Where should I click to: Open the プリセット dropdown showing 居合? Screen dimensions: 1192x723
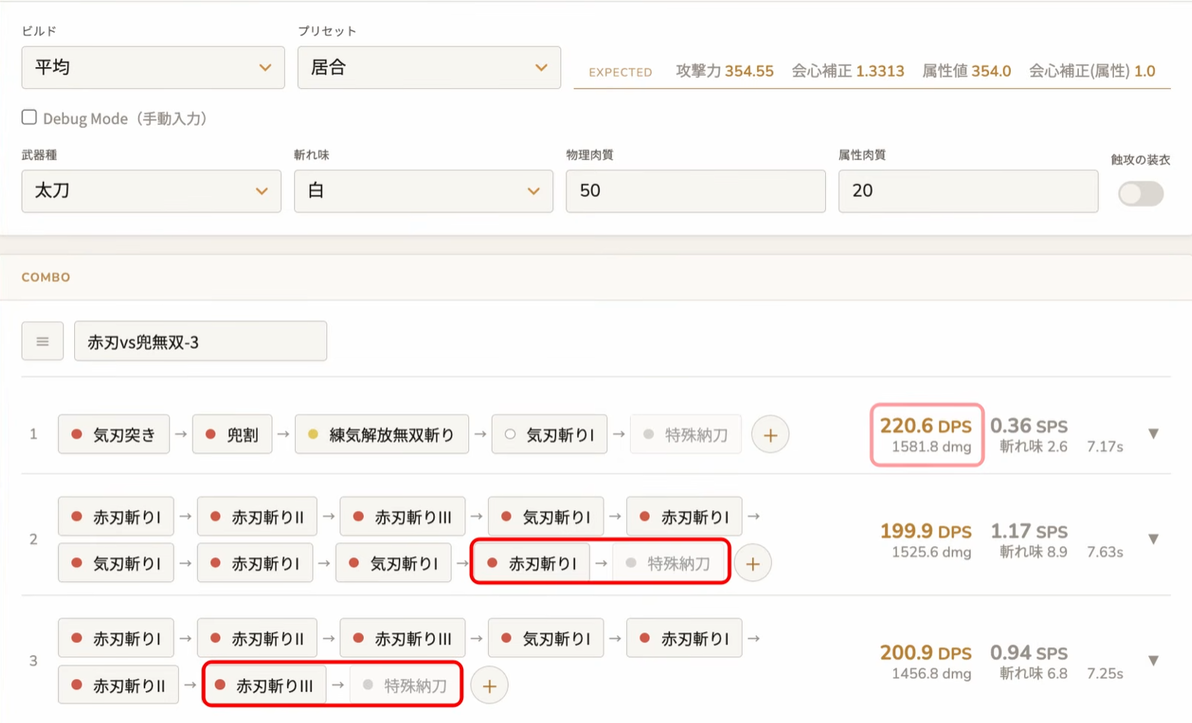click(x=429, y=68)
